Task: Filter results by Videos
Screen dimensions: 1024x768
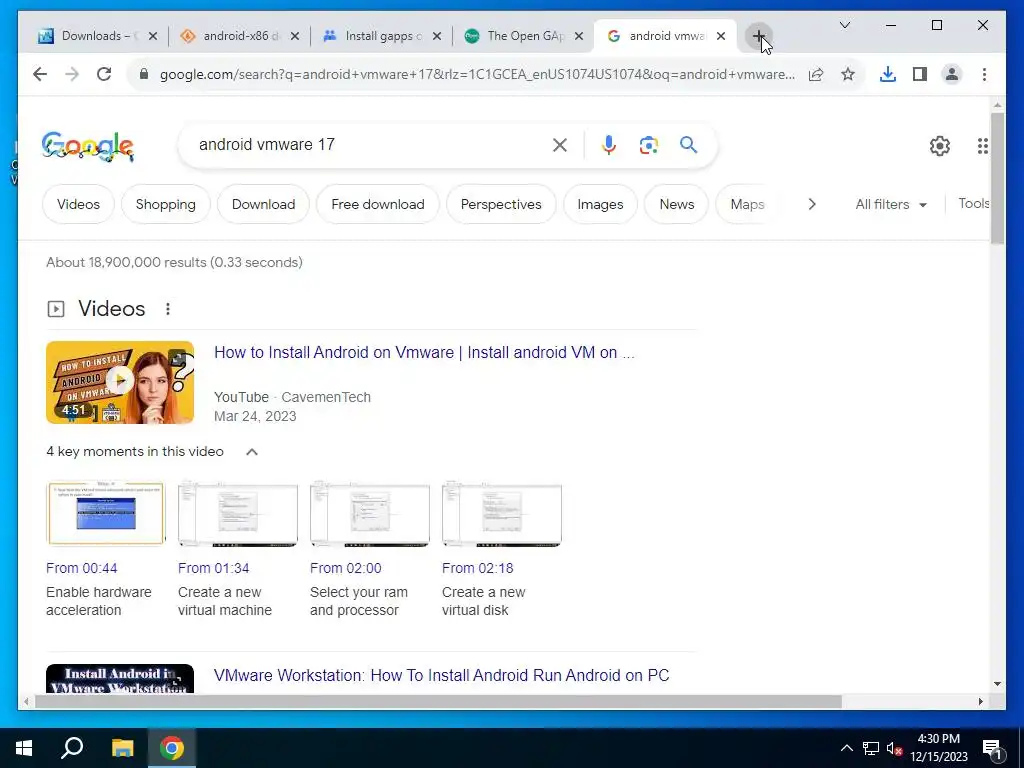Action: 78,204
